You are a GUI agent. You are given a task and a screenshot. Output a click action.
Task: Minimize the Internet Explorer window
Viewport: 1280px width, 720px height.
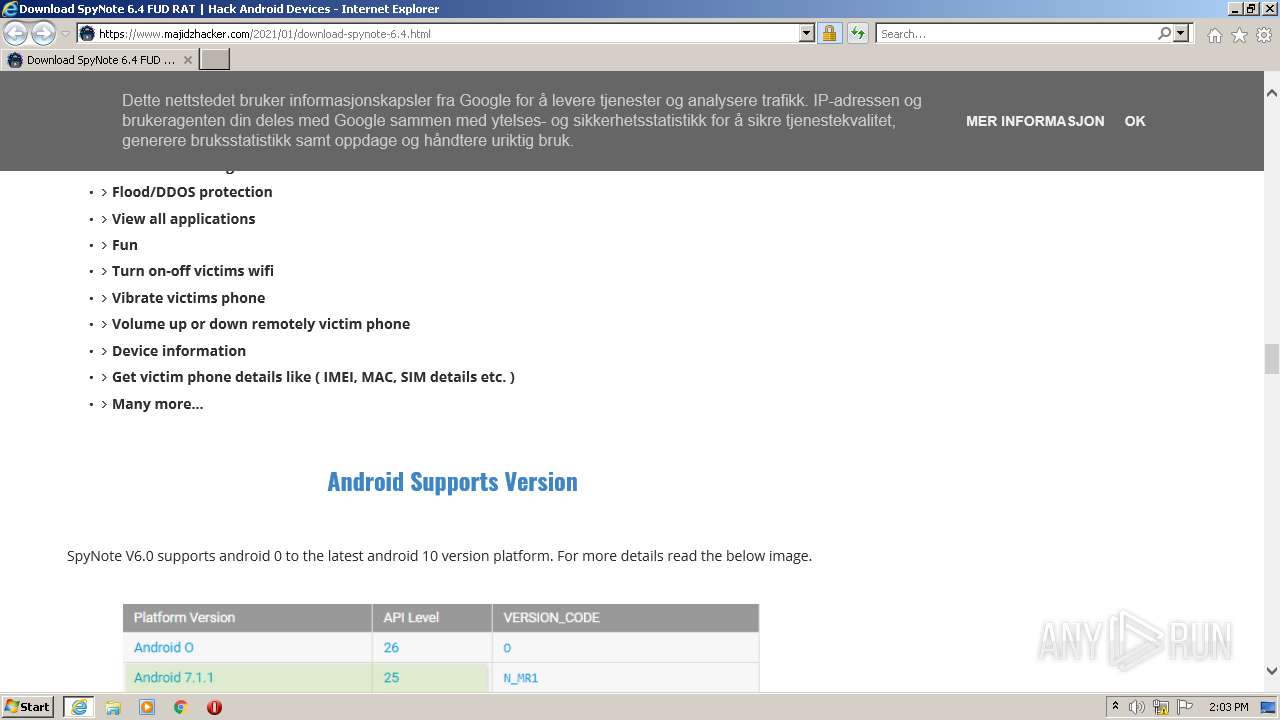tap(1234, 8)
